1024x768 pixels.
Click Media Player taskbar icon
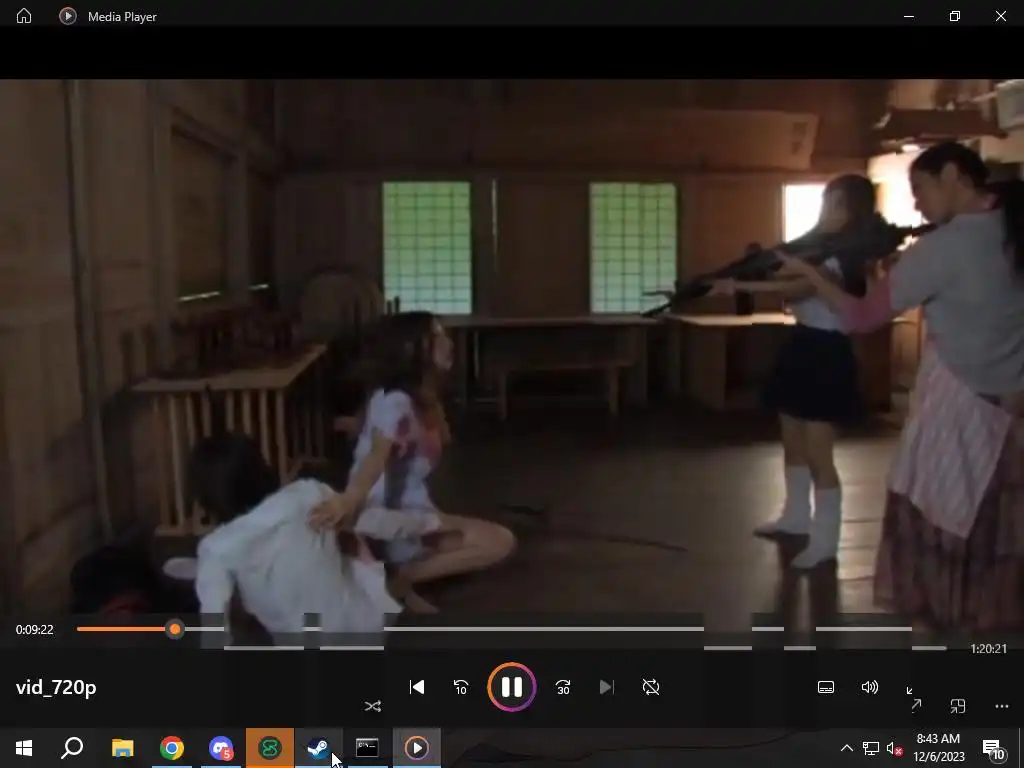[x=417, y=748]
